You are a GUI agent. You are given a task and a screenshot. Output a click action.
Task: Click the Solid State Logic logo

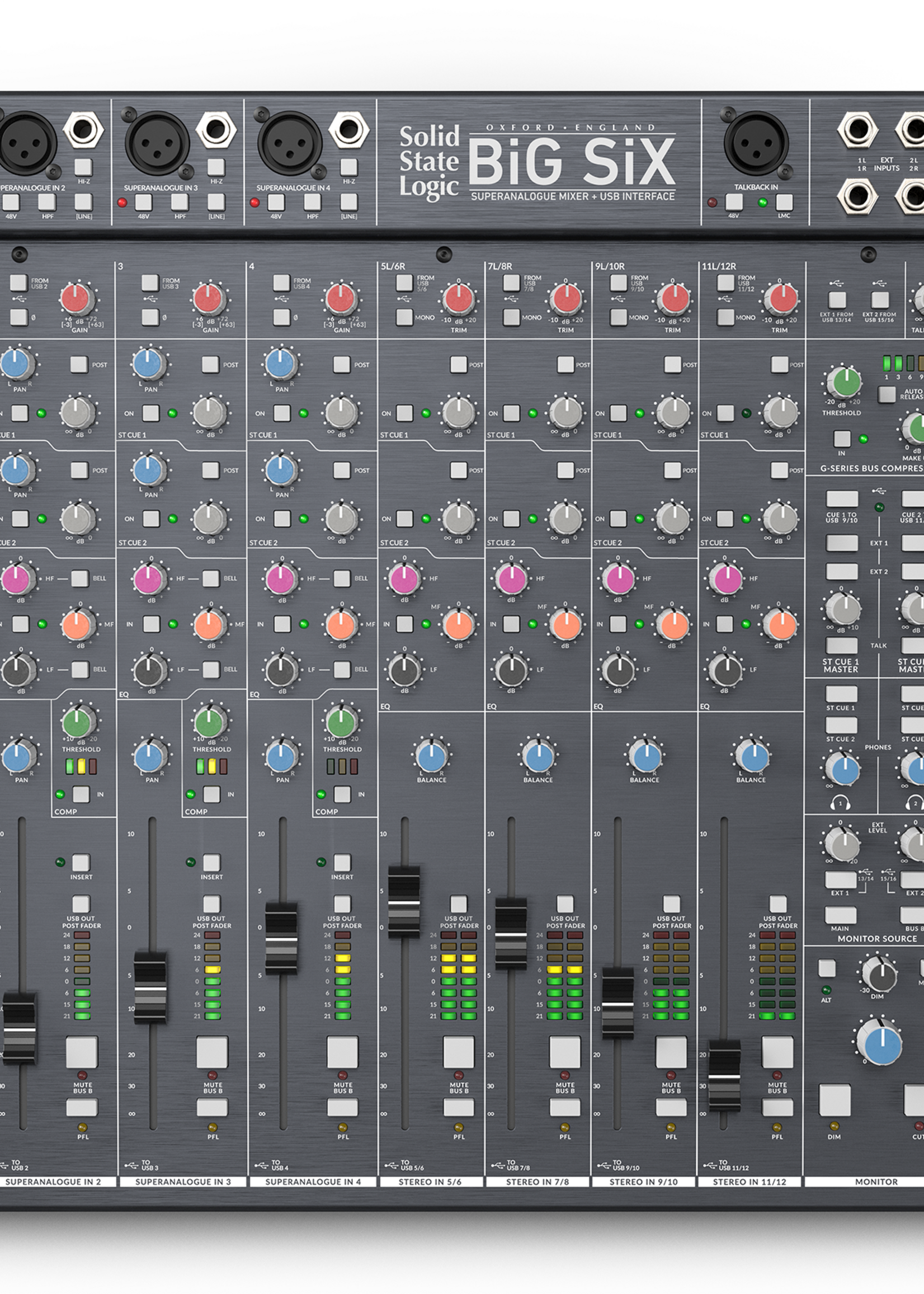pyautogui.click(x=429, y=162)
